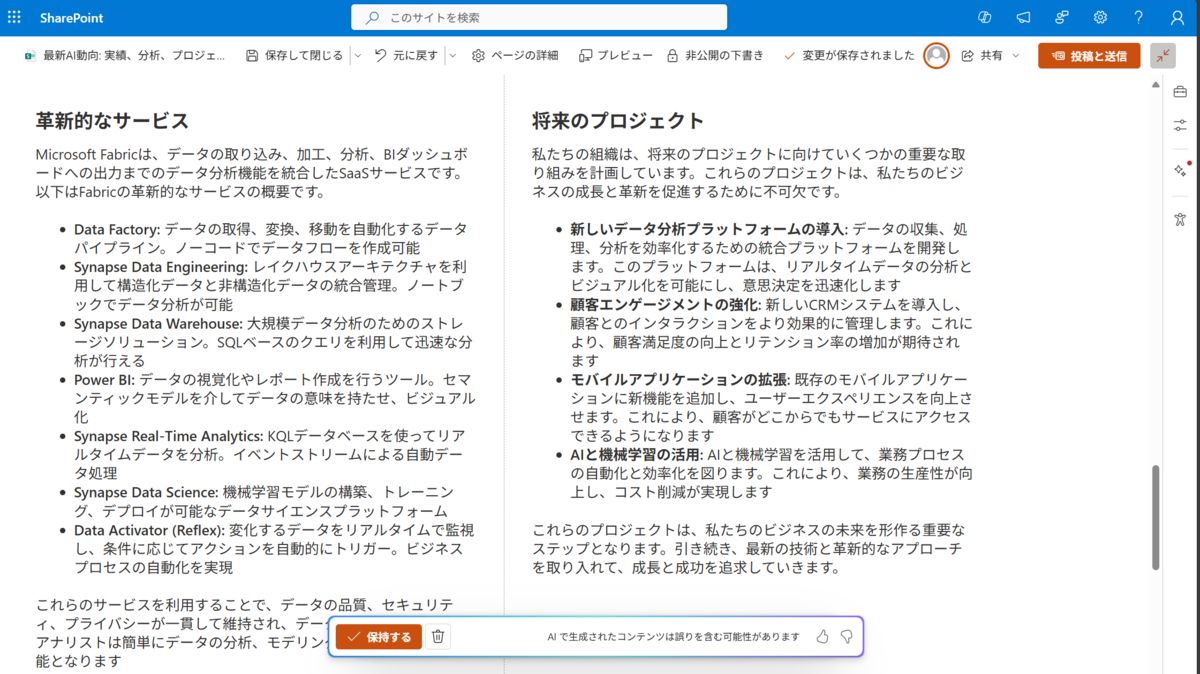Click 投稿と送信 button
Viewport: 1200px width, 674px height.
pyautogui.click(x=1088, y=56)
